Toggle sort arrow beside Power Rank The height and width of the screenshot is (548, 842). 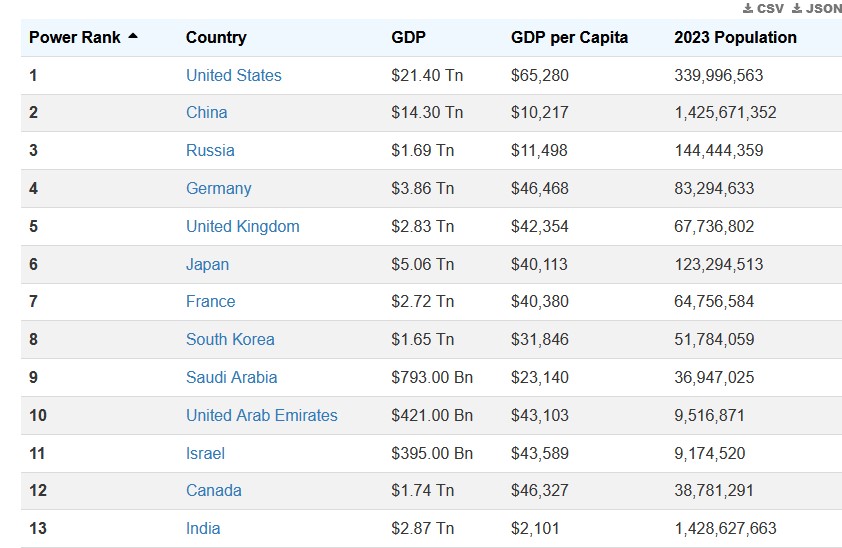click(133, 37)
